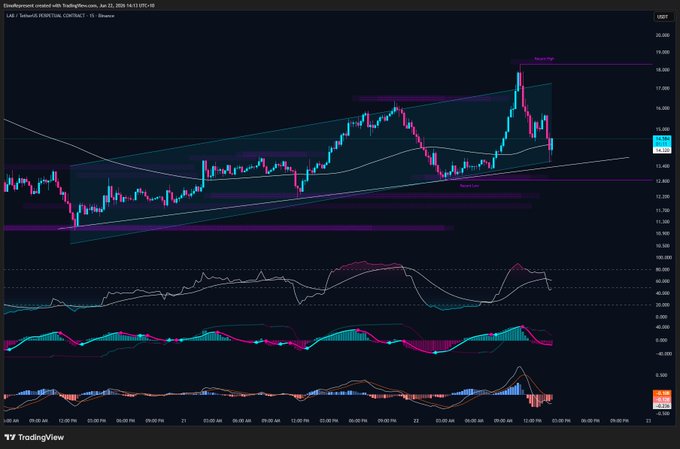Screen dimensions: 680x449
Task: Click -40.000 on the momentum scale
Action: [x=662, y=354]
